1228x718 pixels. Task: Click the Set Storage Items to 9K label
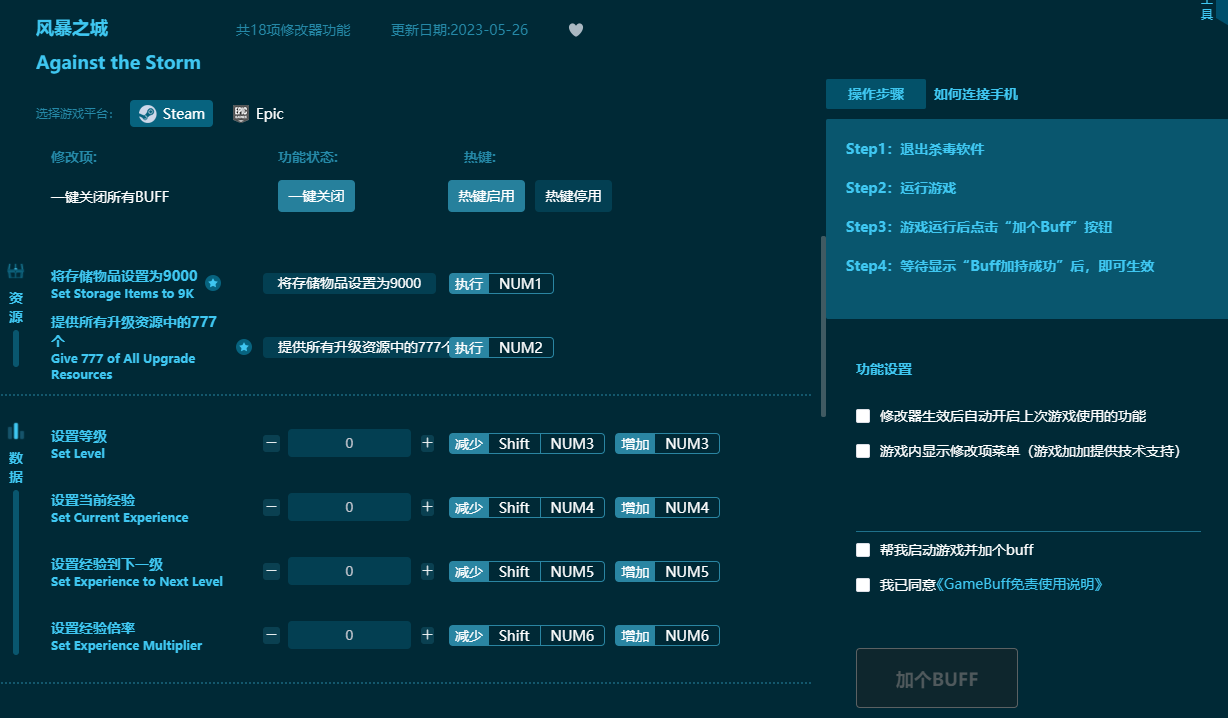pos(123,294)
